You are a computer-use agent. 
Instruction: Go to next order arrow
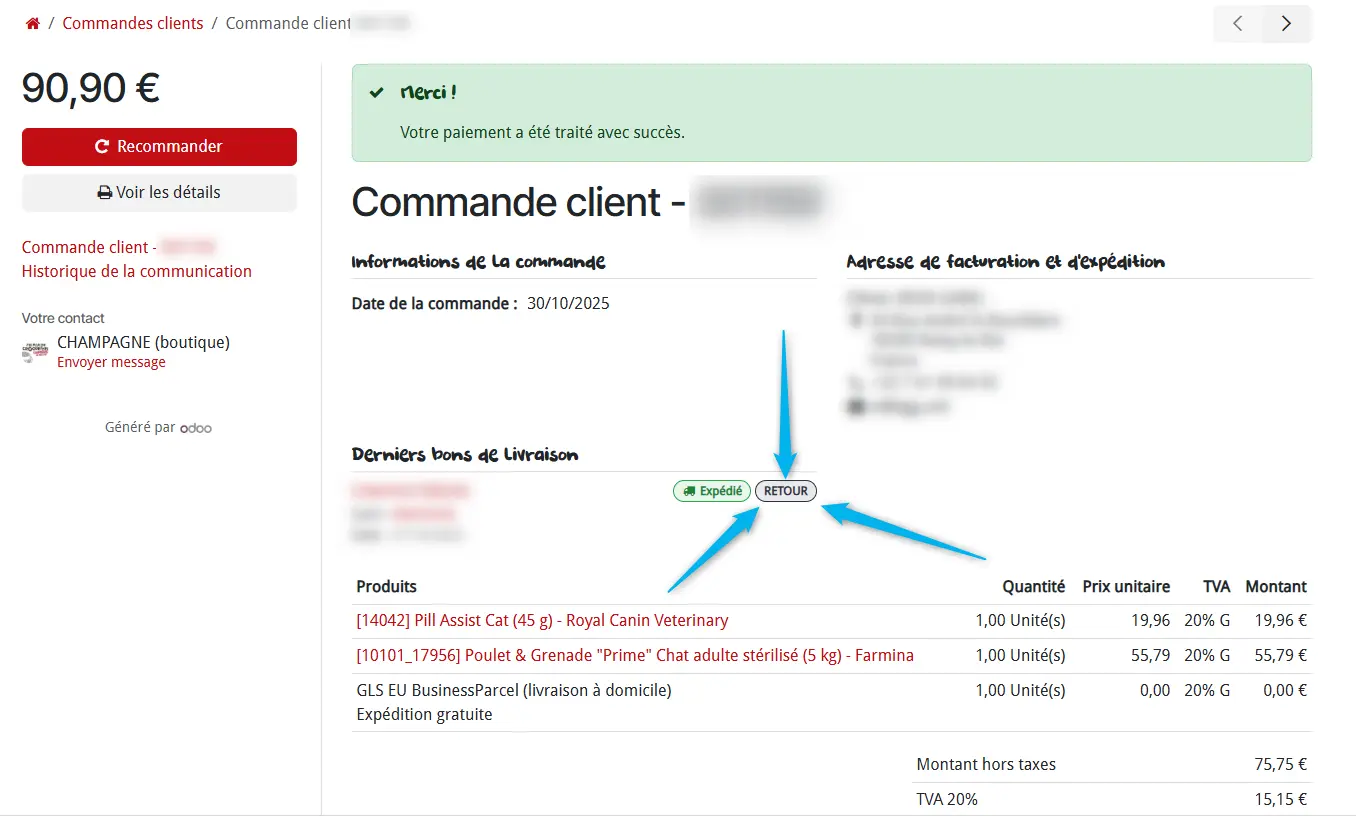(x=1286, y=24)
